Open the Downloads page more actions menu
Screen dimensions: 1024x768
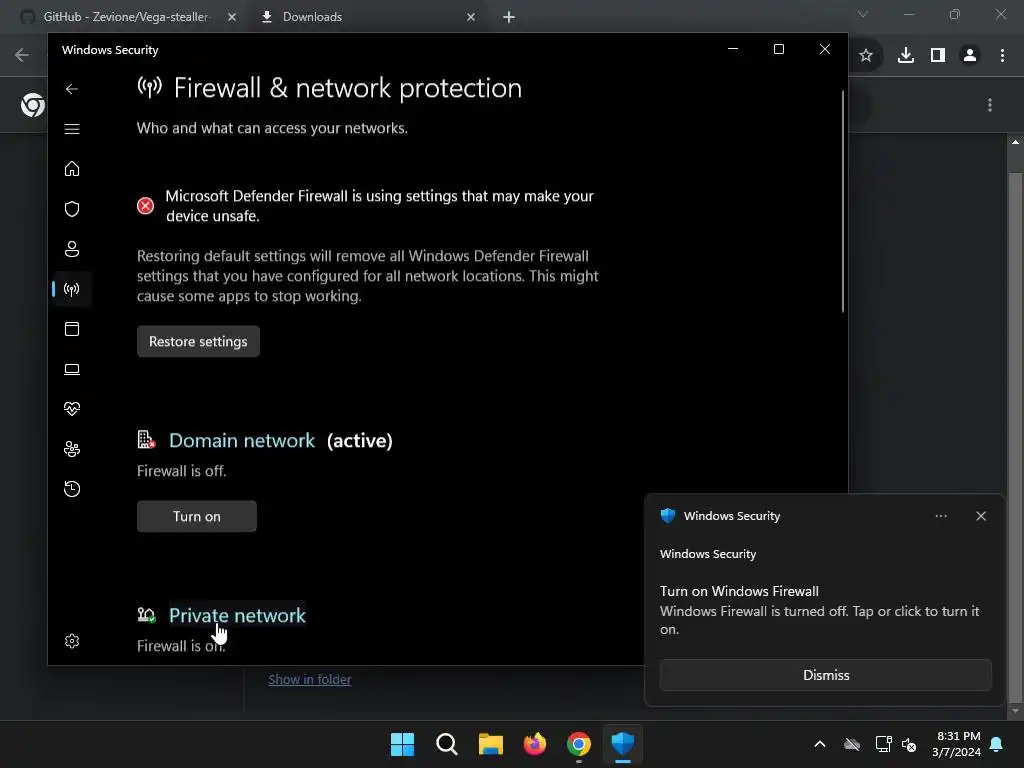[990, 105]
